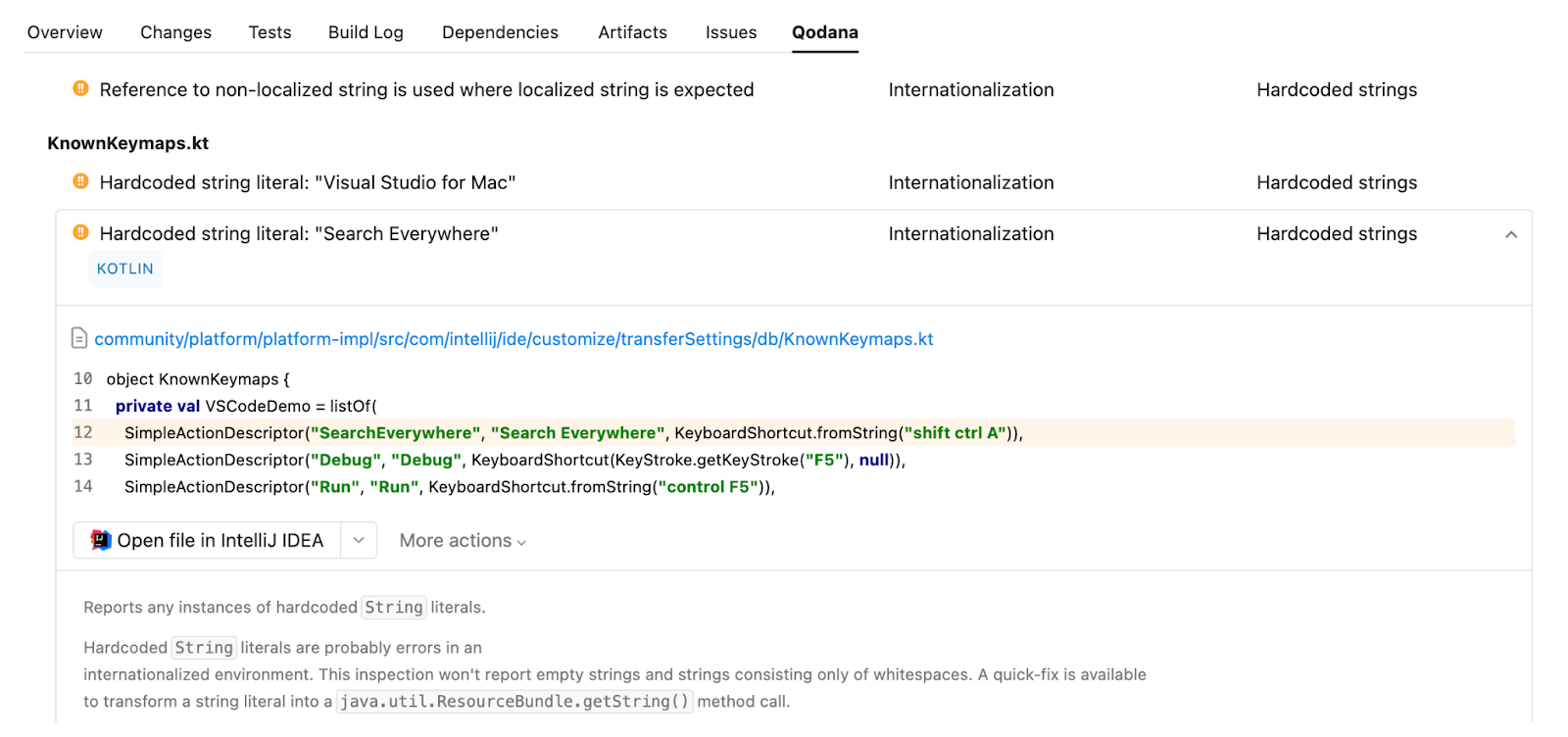Click warning icon beside Search Everywhere issue
The width and height of the screenshot is (1568, 737).
coord(81,232)
